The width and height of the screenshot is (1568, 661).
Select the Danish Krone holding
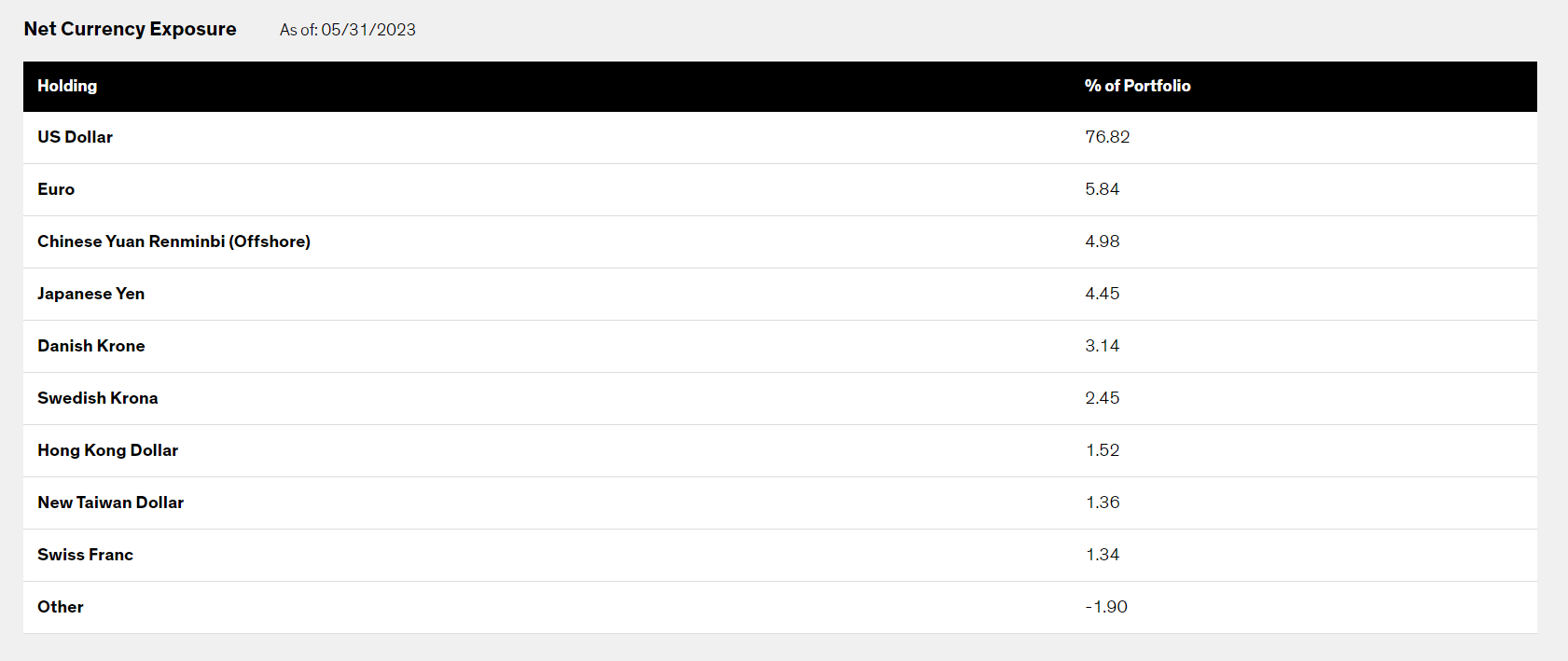[91, 346]
